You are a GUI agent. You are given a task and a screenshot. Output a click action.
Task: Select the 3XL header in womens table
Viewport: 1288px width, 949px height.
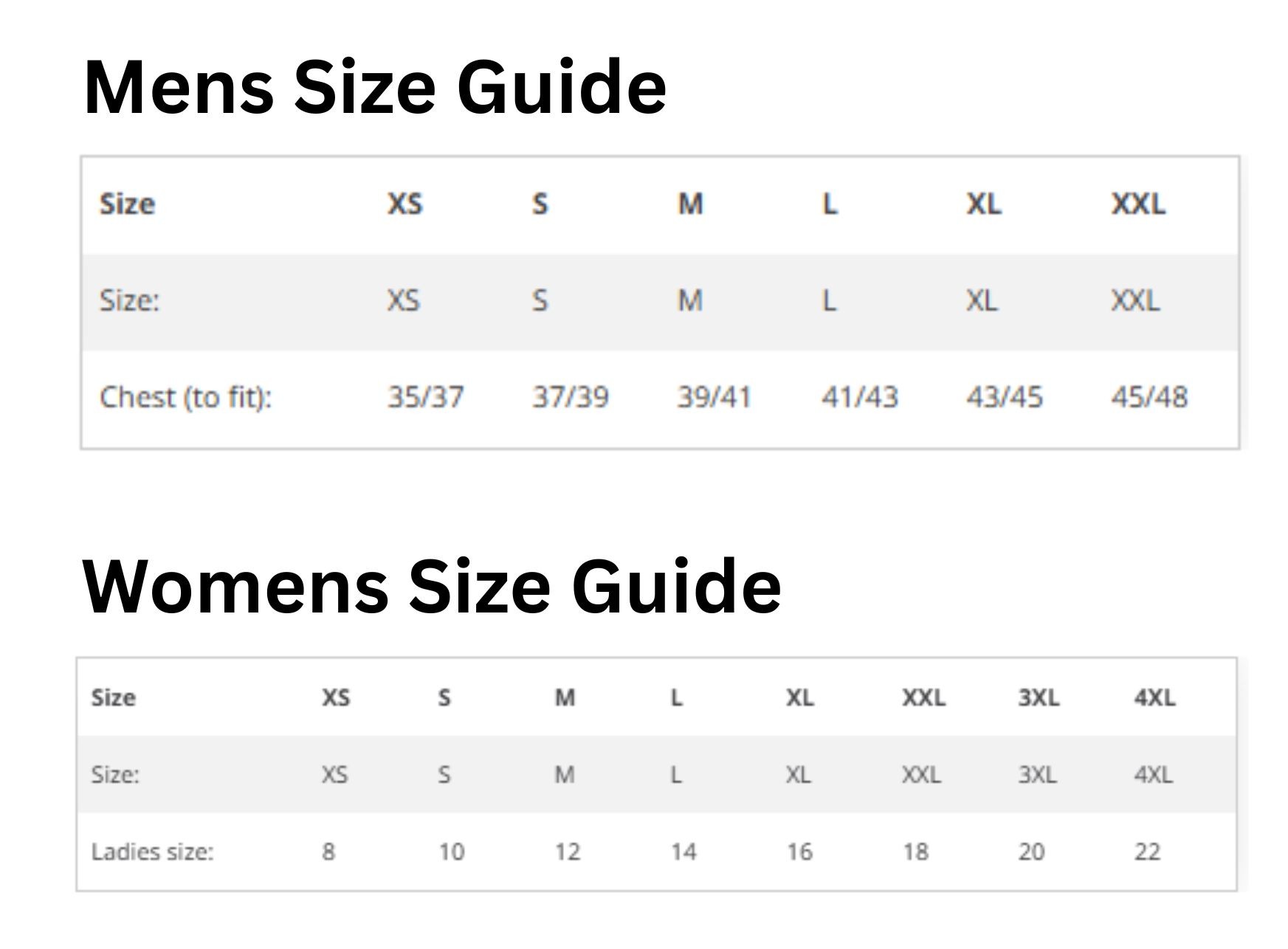1039,698
